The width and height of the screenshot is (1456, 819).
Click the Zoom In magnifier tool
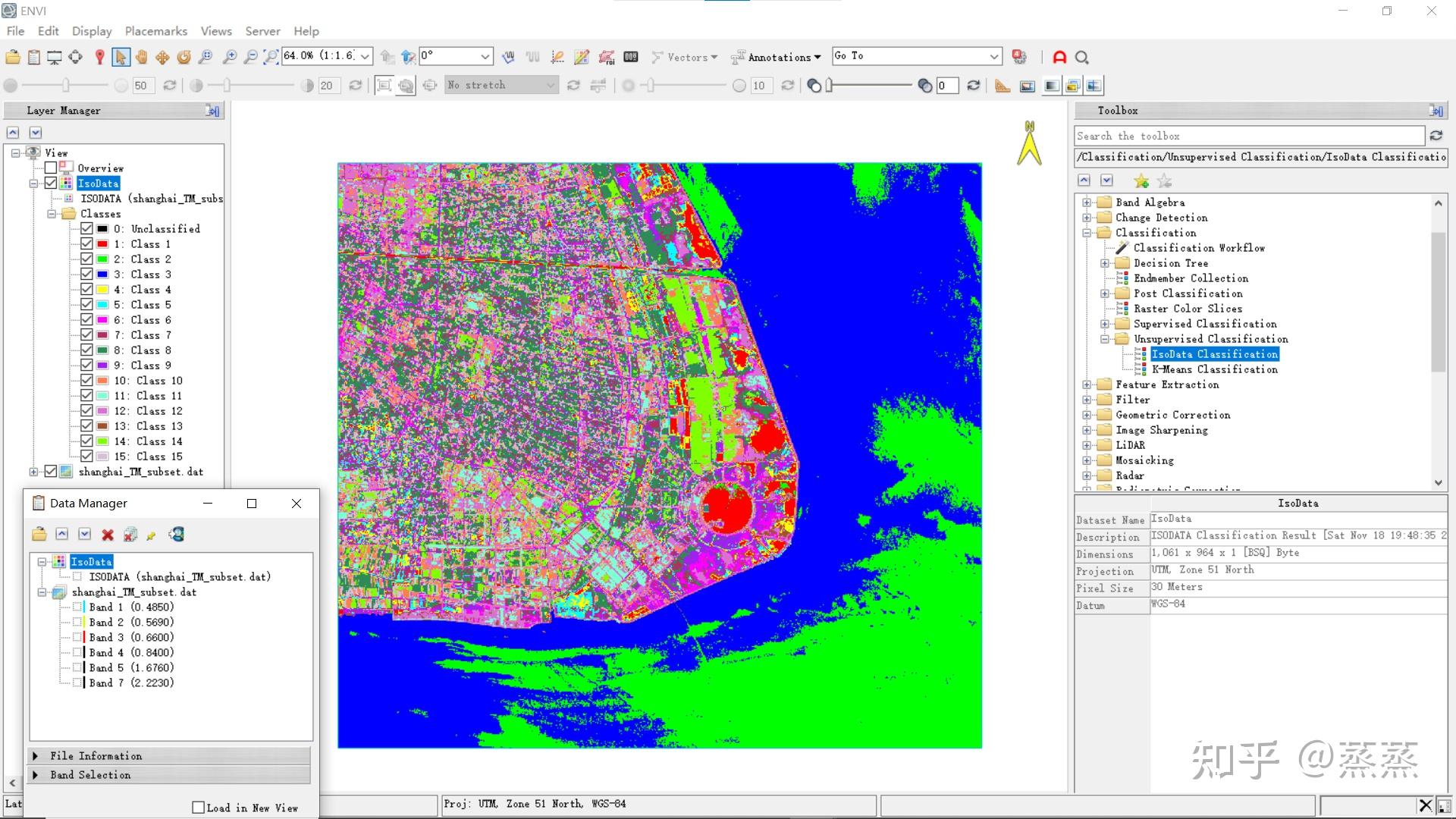pos(229,57)
